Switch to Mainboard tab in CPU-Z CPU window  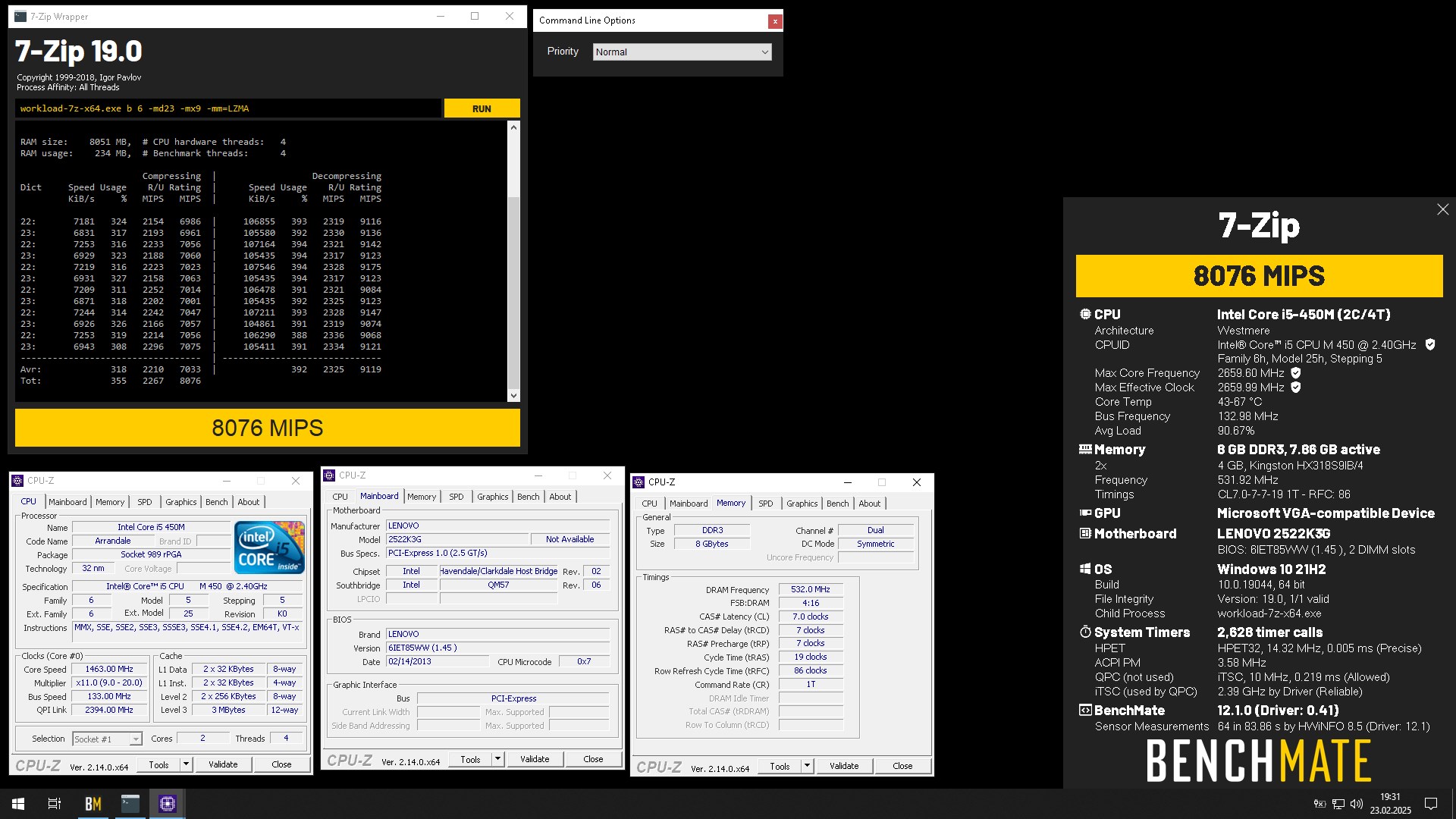click(x=67, y=502)
